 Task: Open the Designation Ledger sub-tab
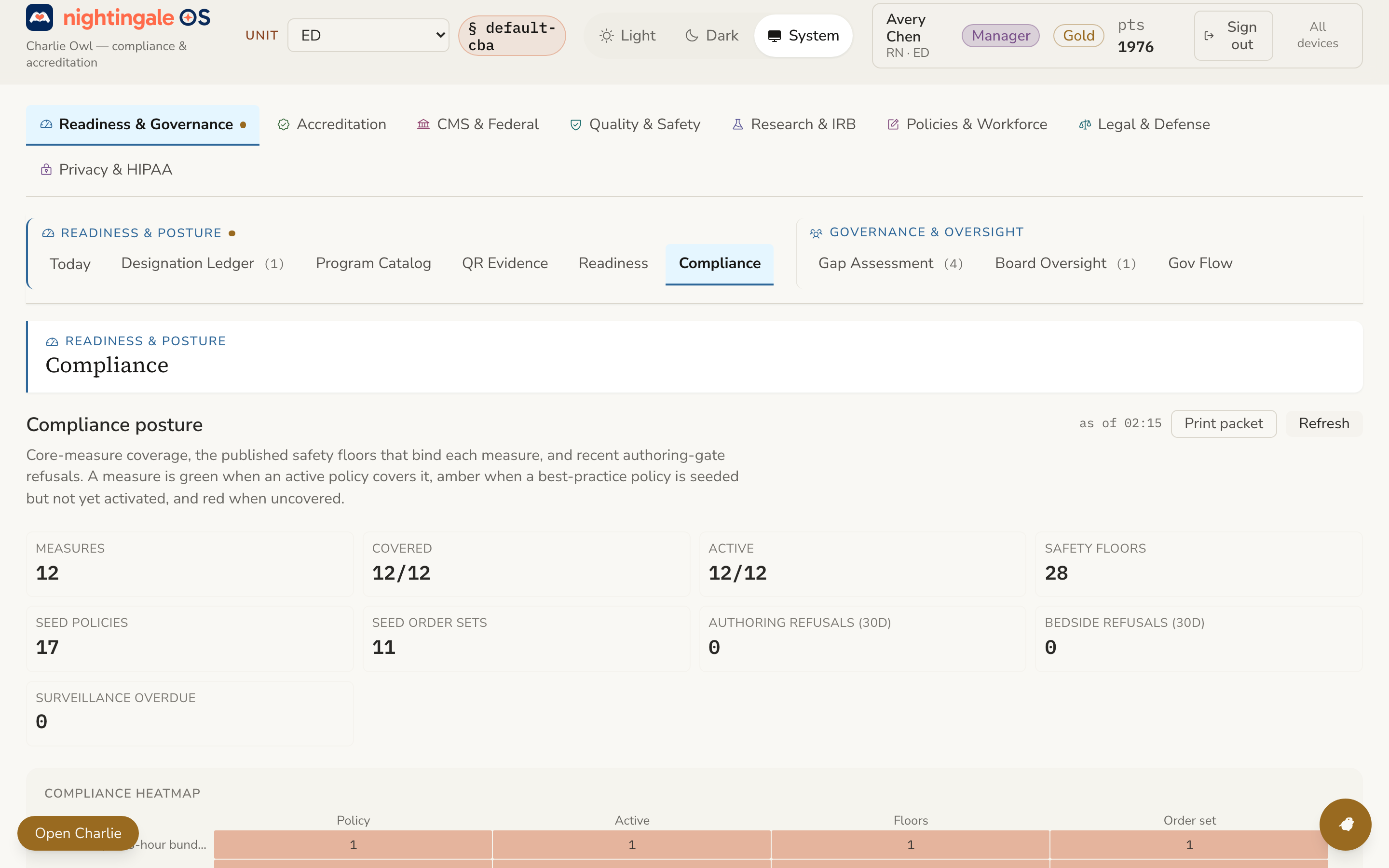point(202,263)
